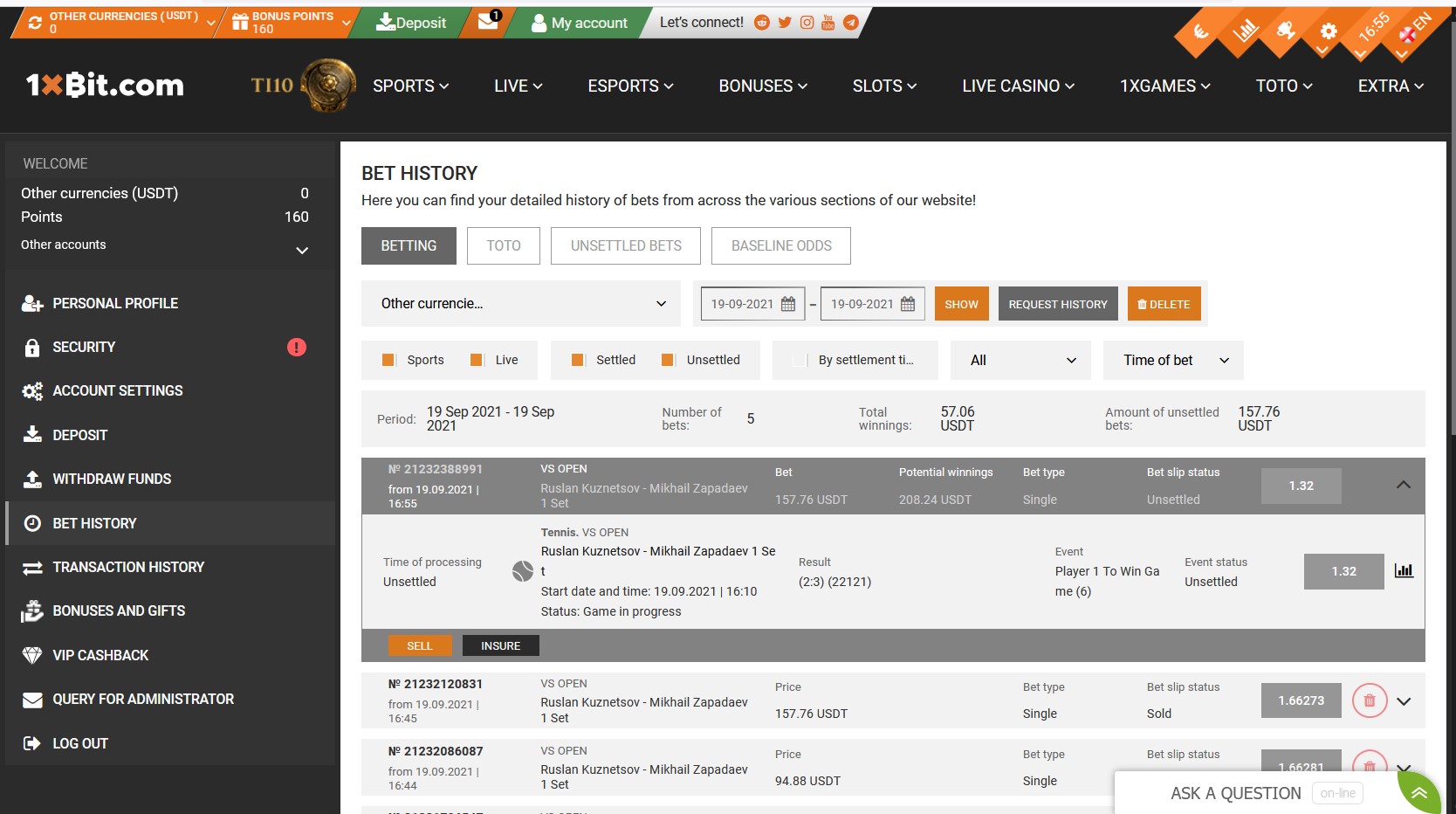Open the 1XGAMES menu
This screenshot has height=814, width=1456.
click(1165, 86)
